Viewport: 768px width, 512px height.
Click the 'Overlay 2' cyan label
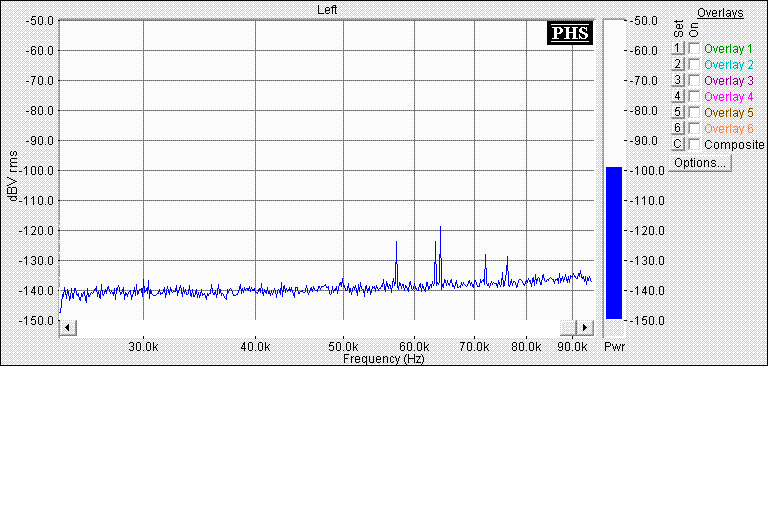tap(728, 65)
